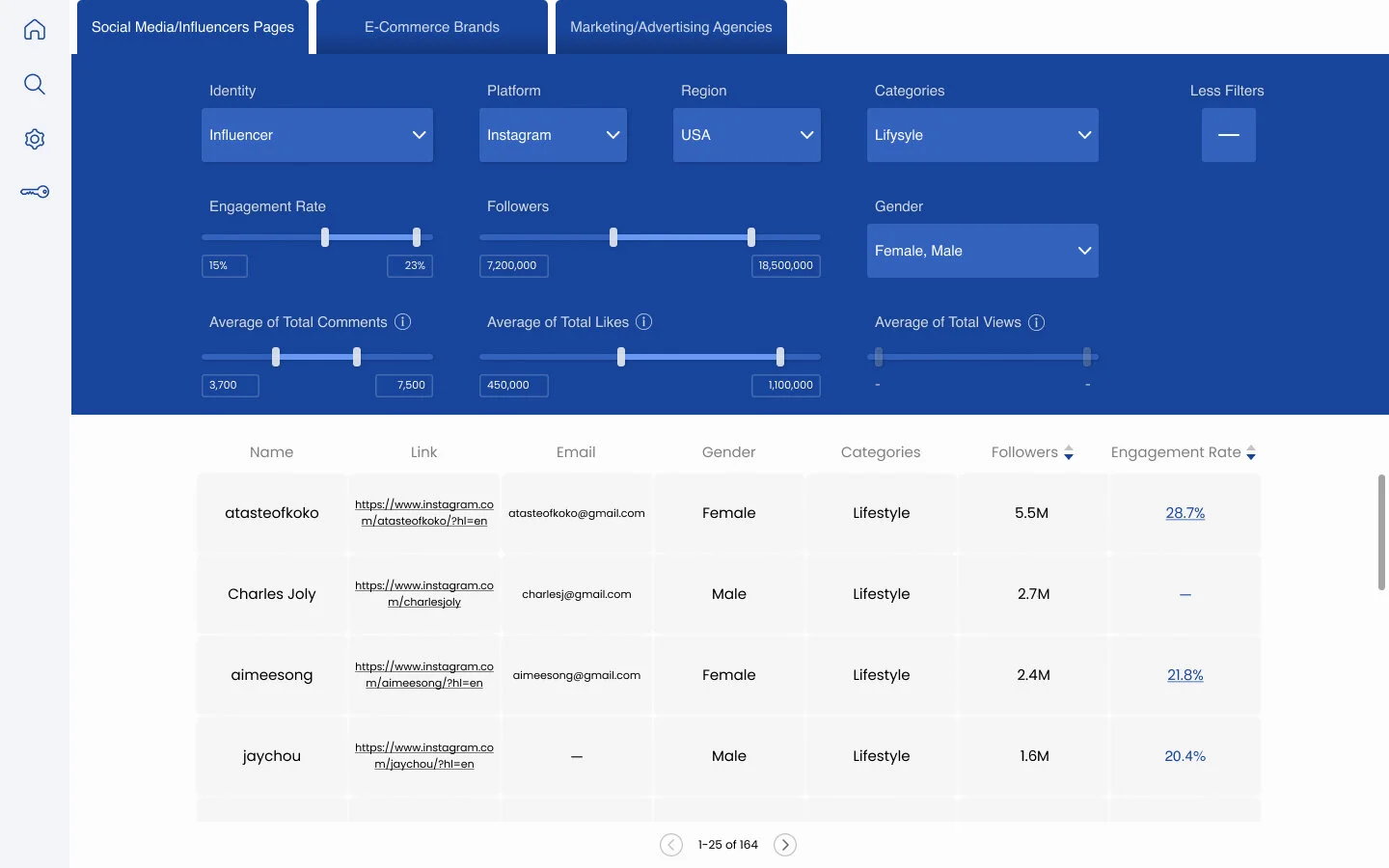Click the atasteofkoko name cell
This screenshot has width=1389, height=868.
(x=272, y=513)
